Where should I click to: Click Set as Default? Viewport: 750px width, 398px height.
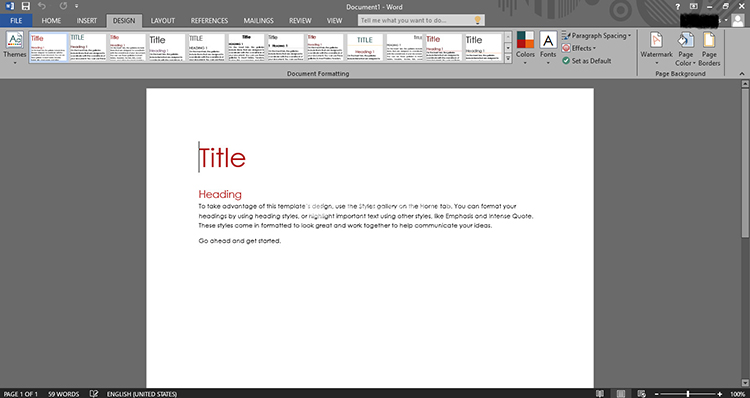point(586,61)
